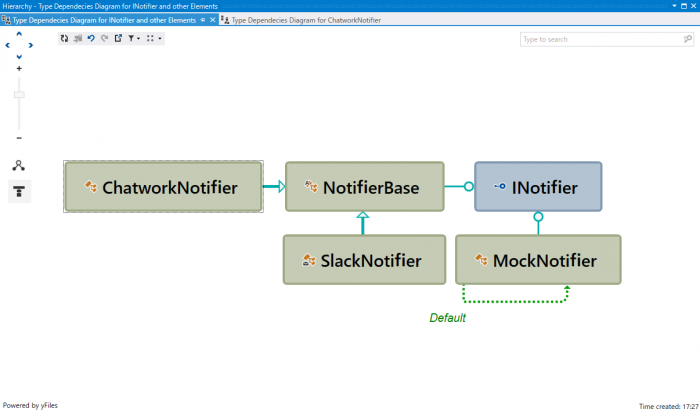Close the INotifier diagram tab

[212, 20]
